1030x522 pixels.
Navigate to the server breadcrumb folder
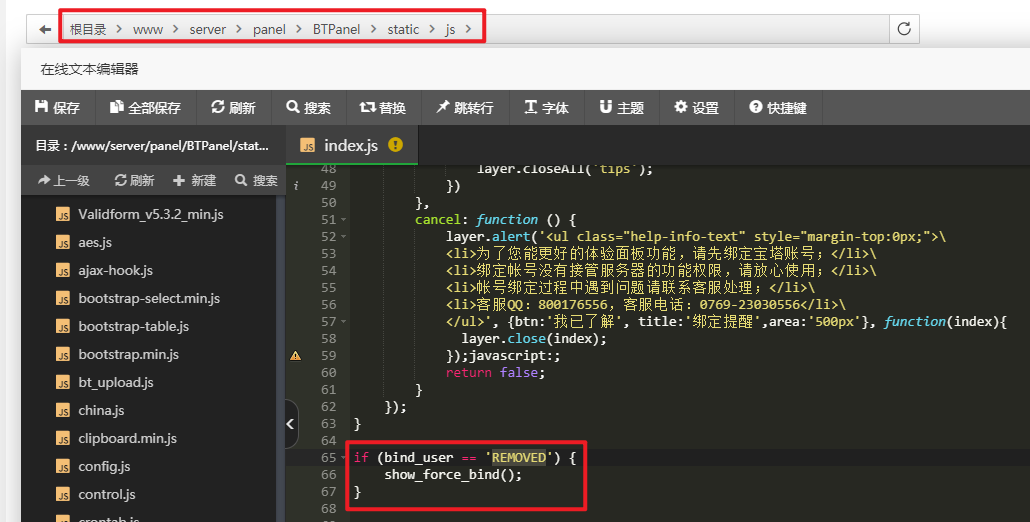tap(208, 30)
